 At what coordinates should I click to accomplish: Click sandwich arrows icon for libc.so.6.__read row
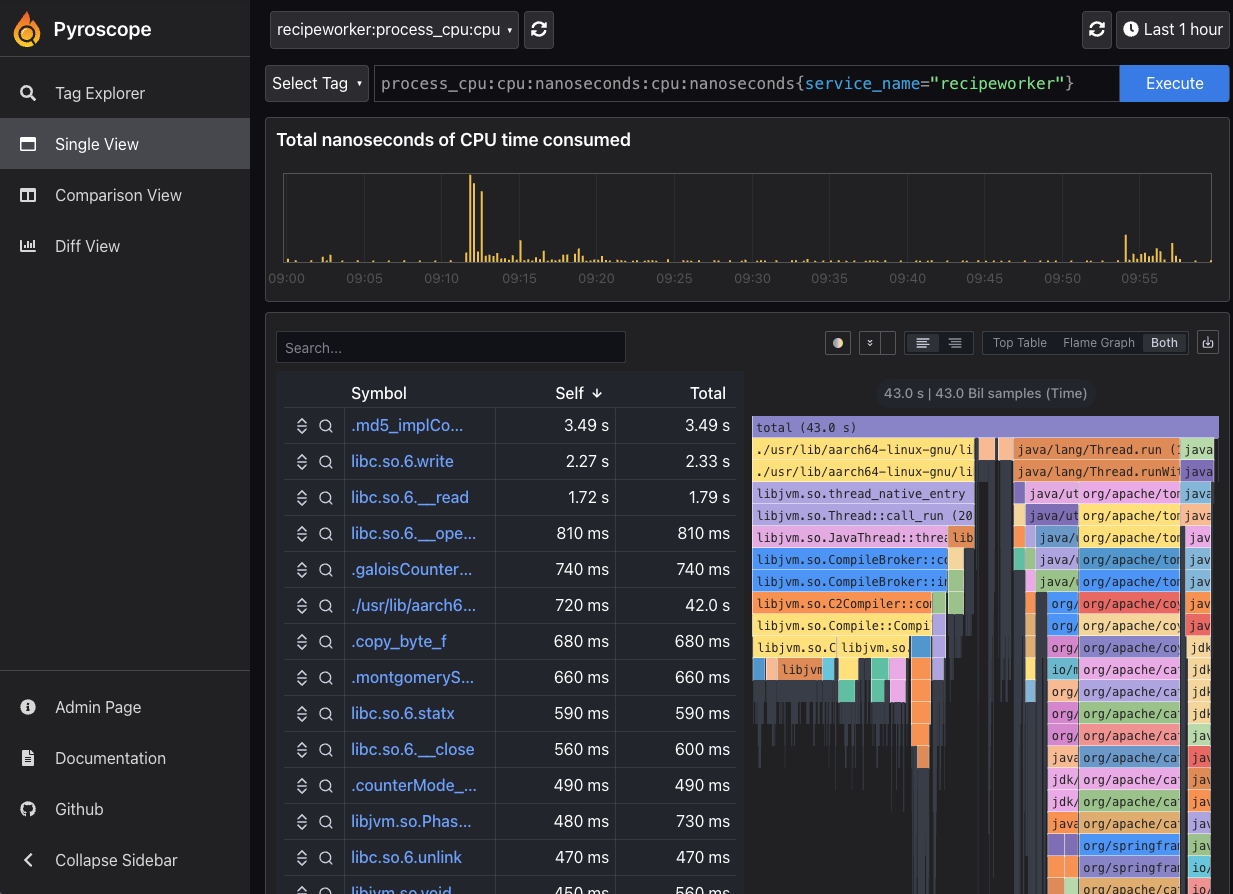tap(302, 498)
